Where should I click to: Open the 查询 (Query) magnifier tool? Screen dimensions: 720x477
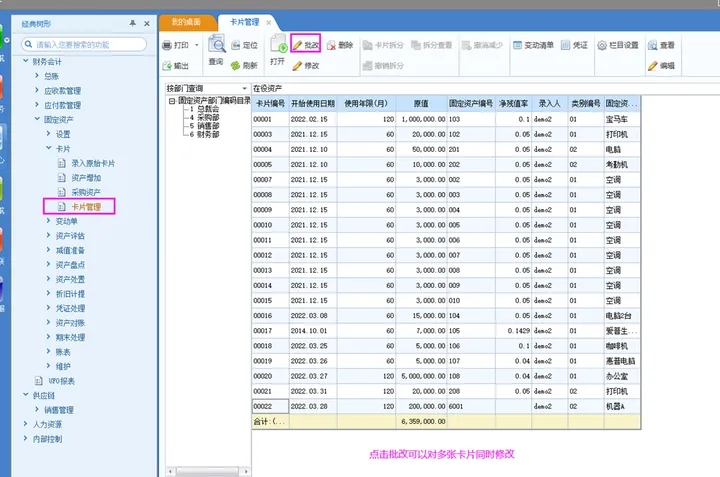tap(216, 47)
